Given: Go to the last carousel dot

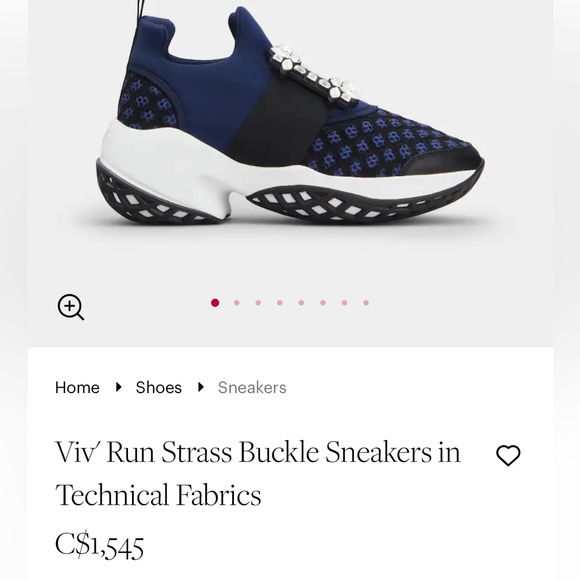Looking at the screenshot, I should tap(366, 303).
